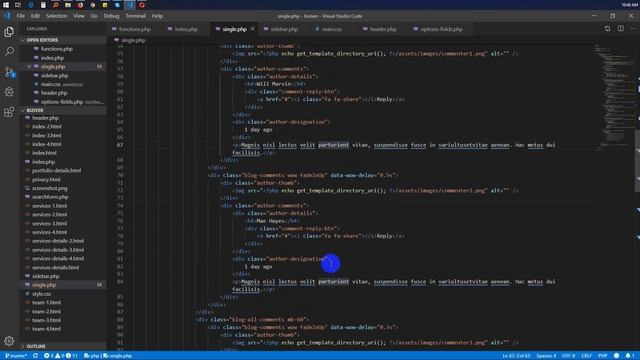Click the Ln 67, Col 63 cursor position indicator
Screen dimensions: 640x360
coord(516,356)
